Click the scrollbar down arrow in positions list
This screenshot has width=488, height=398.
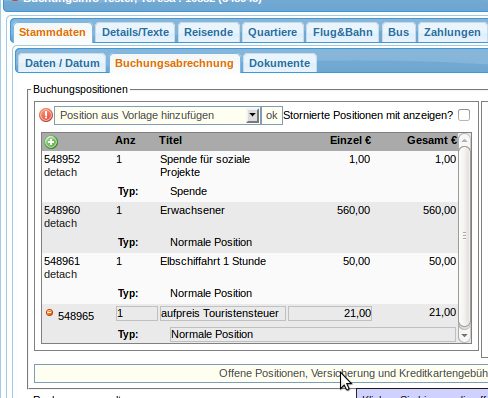point(464,335)
